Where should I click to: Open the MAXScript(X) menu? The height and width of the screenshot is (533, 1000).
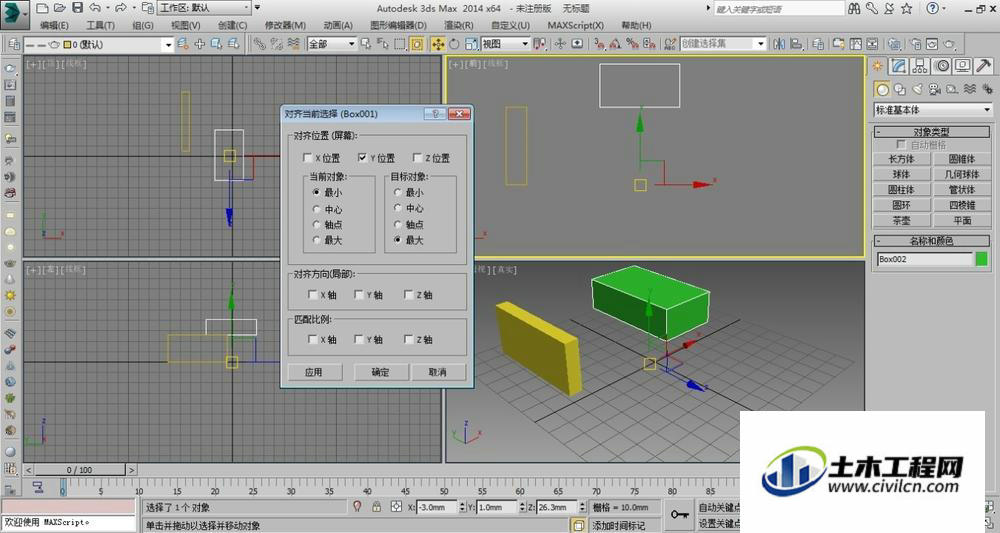(x=575, y=26)
